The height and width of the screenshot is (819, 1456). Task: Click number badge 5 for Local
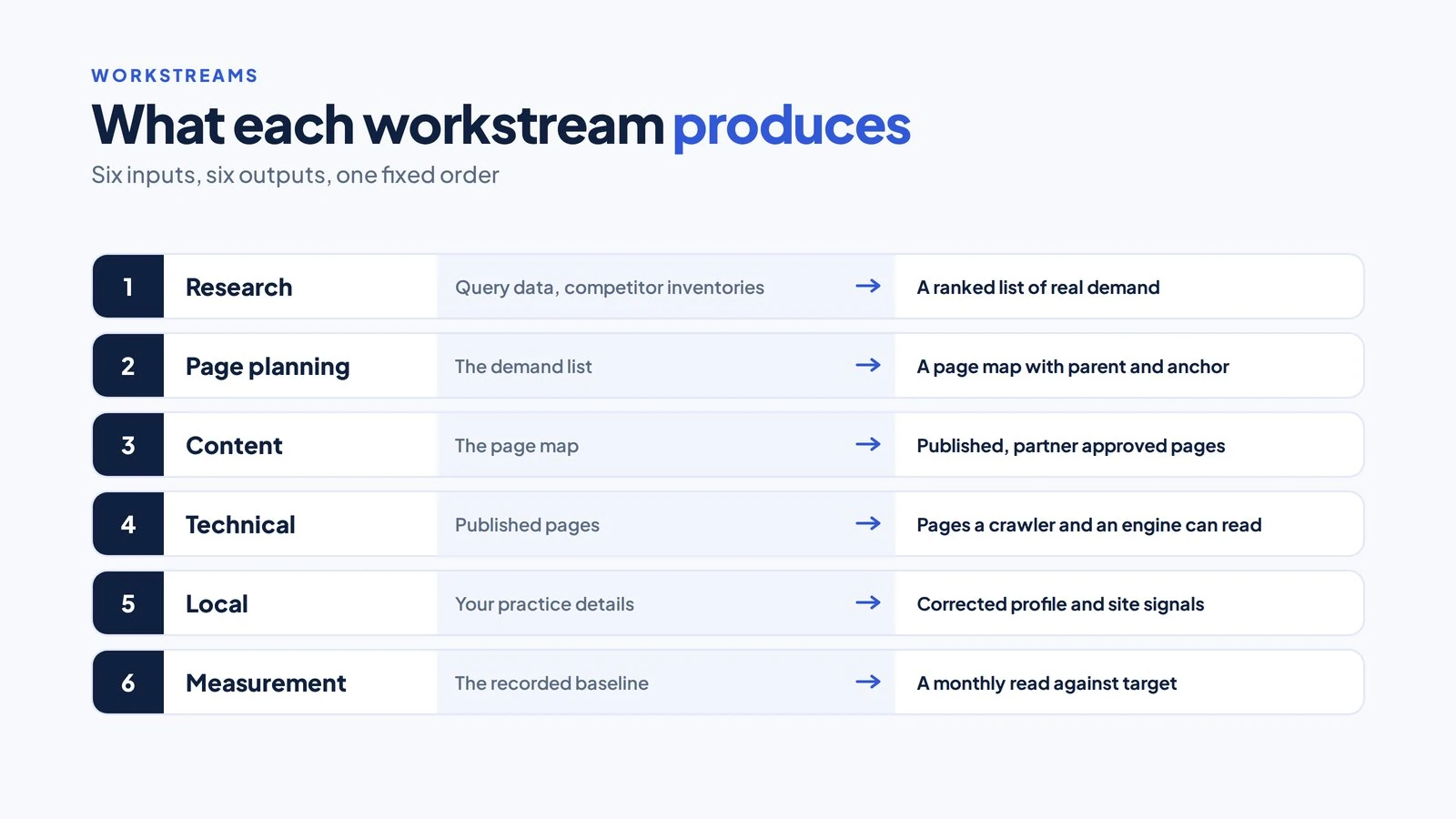(x=128, y=603)
